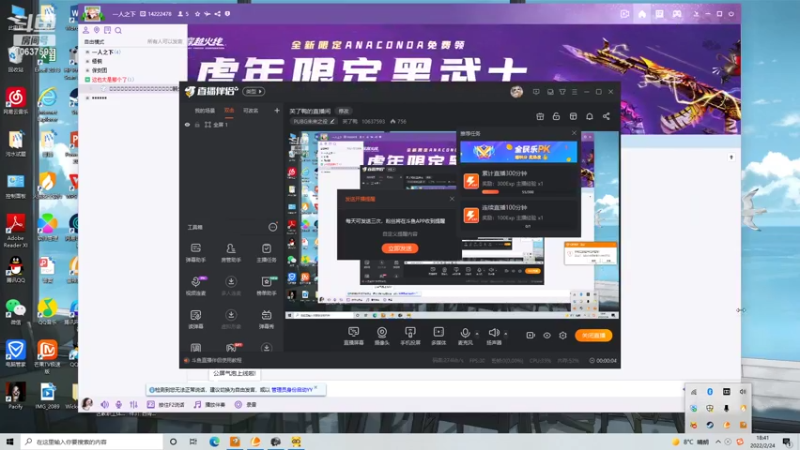The height and width of the screenshot is (450, 800).
Task: Collapse the green-marked red channel node
Action: click(x=88, y=80)
